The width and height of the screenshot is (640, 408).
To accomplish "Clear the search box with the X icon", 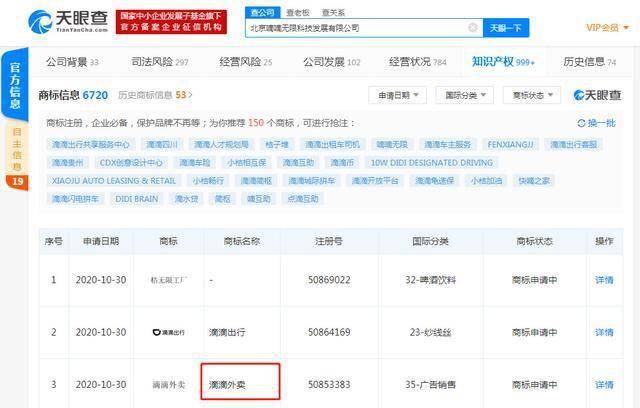I will 473,27.
